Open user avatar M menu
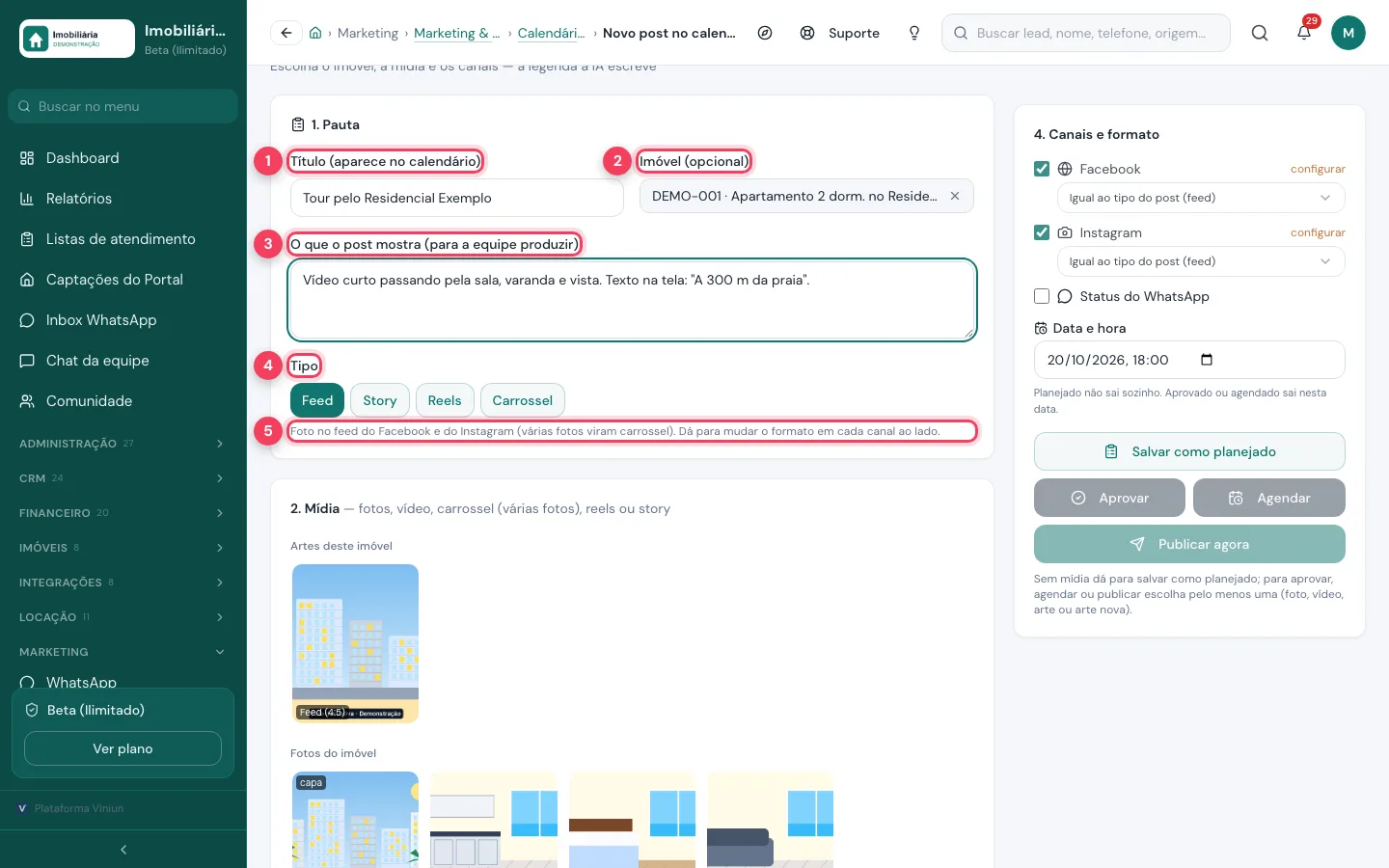Image resolution: width=1389 pixels, height=868 pixels. [1348, 33]
